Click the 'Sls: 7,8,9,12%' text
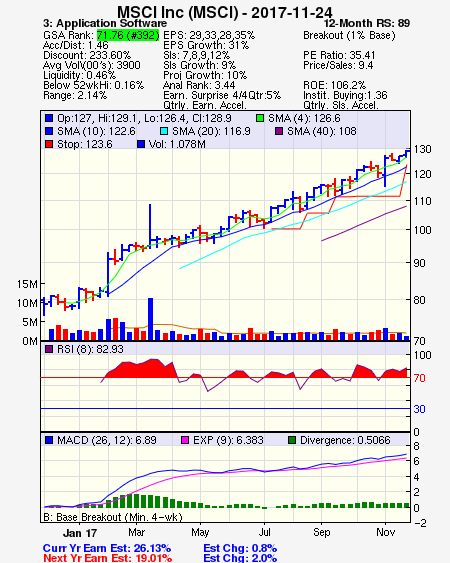This screenshot has width=450, height=563. point(196,55)
